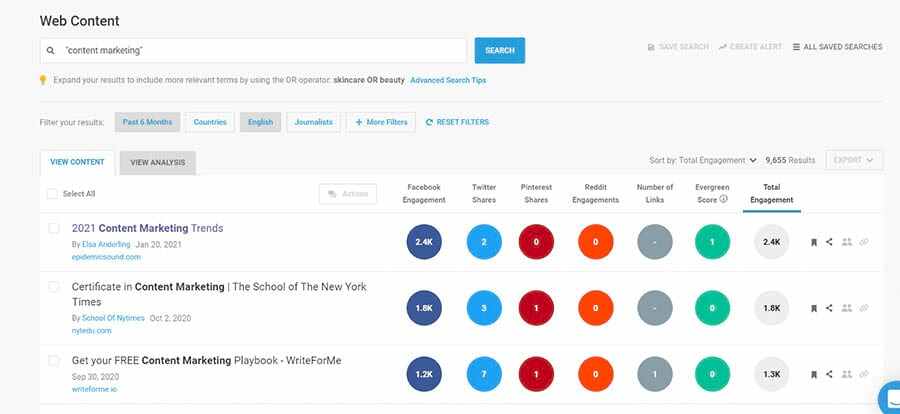Click the people icon on the 2021 Content Marketing Trends row
This screenshot has height=414, width=900.
[847, 242]
